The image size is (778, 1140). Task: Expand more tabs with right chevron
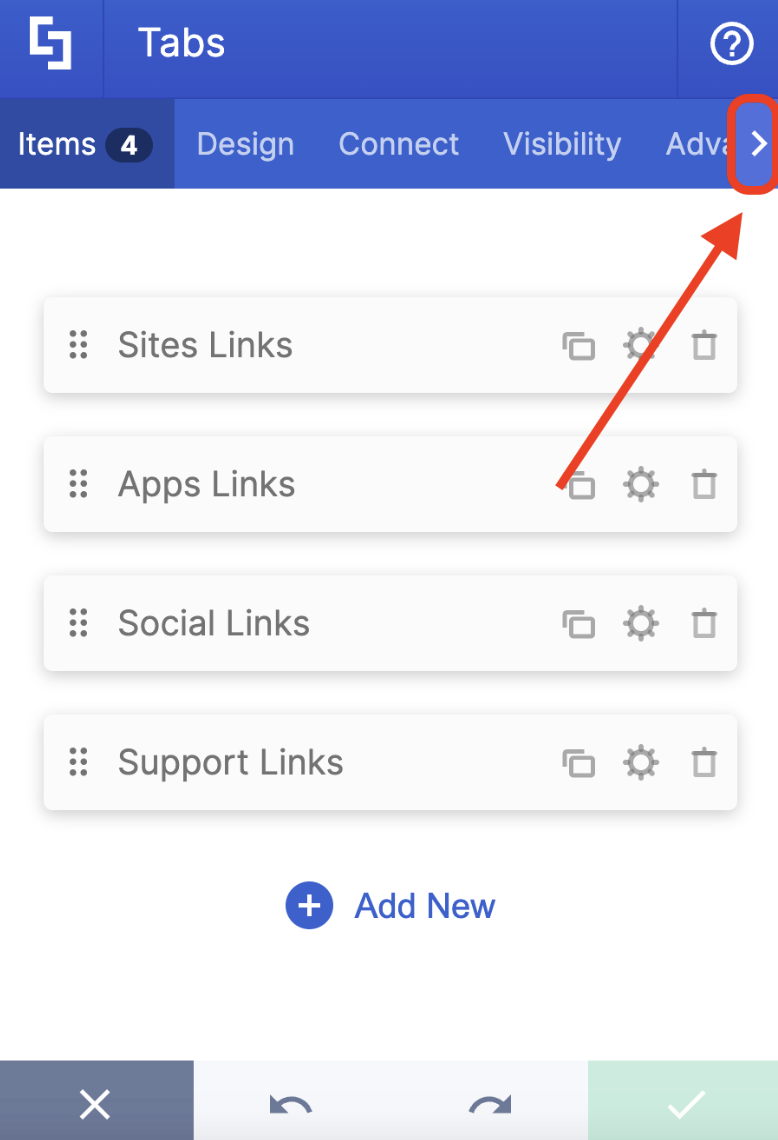[758, 143]
